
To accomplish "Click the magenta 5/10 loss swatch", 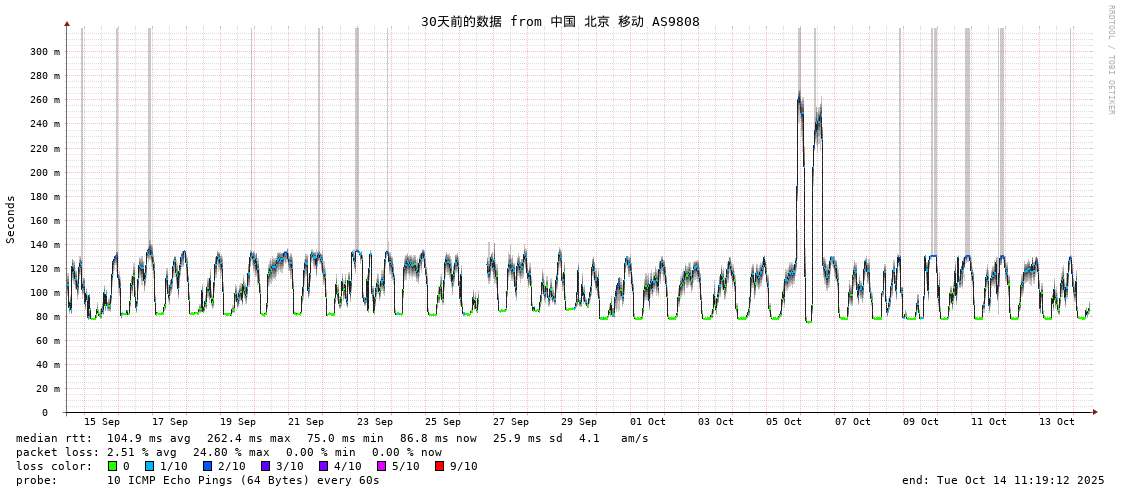I will point(381,466).
